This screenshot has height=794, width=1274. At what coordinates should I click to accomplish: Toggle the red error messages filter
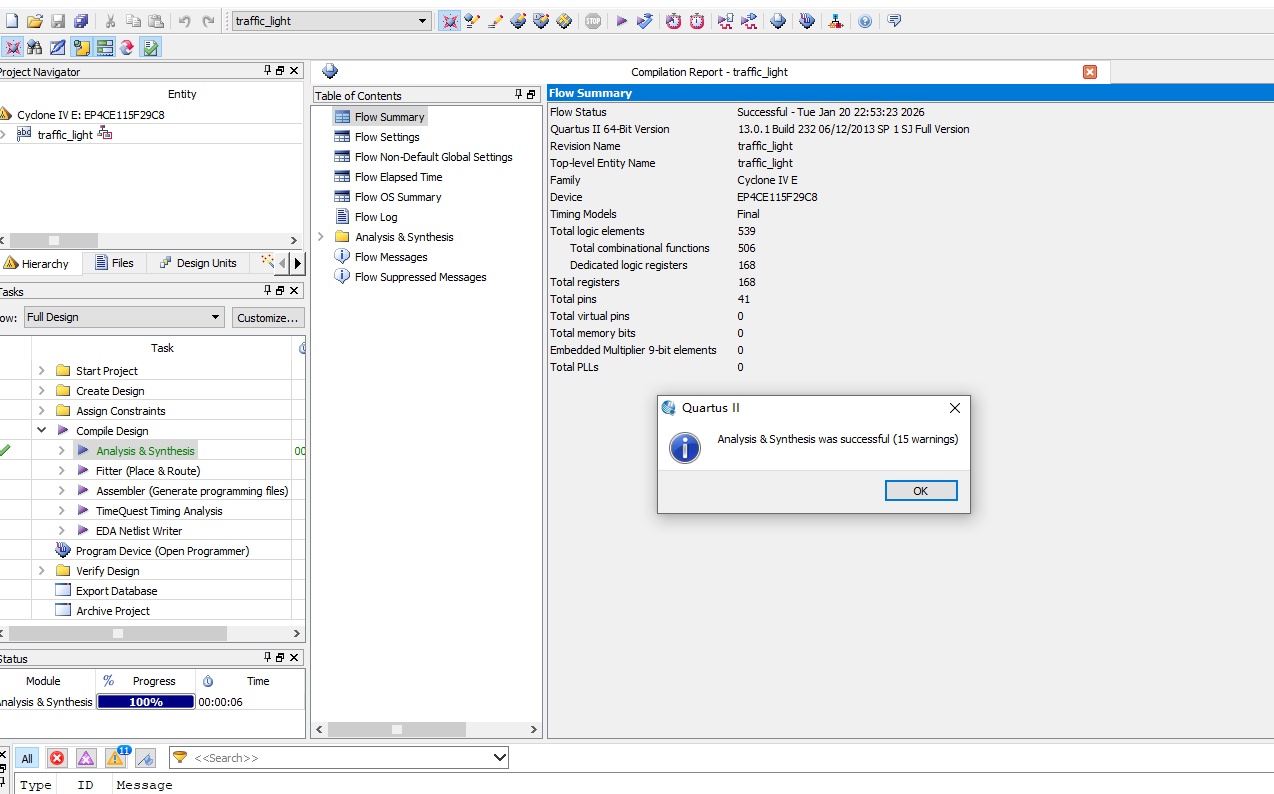57,758
